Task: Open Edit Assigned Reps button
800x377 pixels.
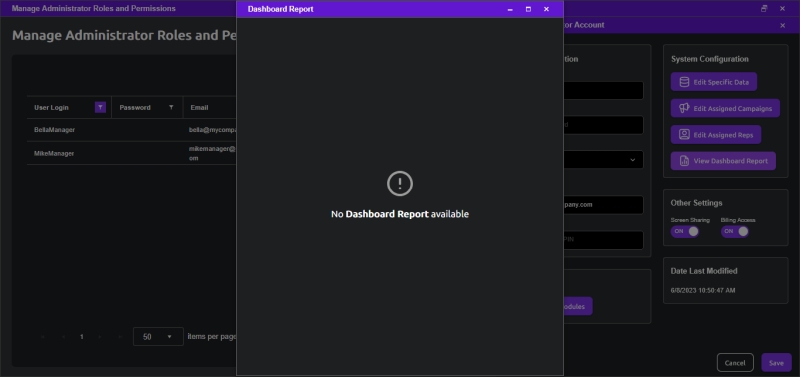Action: (715, 135)
